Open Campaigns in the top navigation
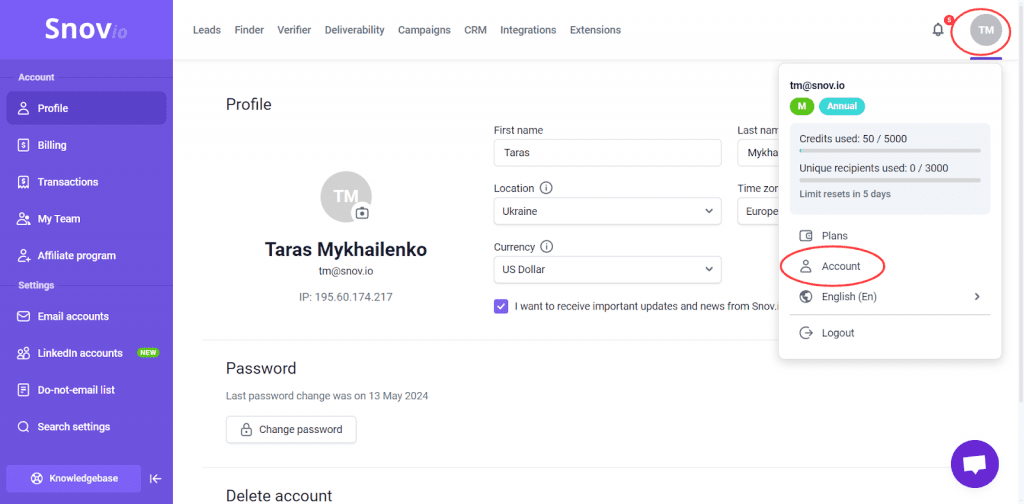This screenshot has height=504, width=1024. click(x=424, y=30)
